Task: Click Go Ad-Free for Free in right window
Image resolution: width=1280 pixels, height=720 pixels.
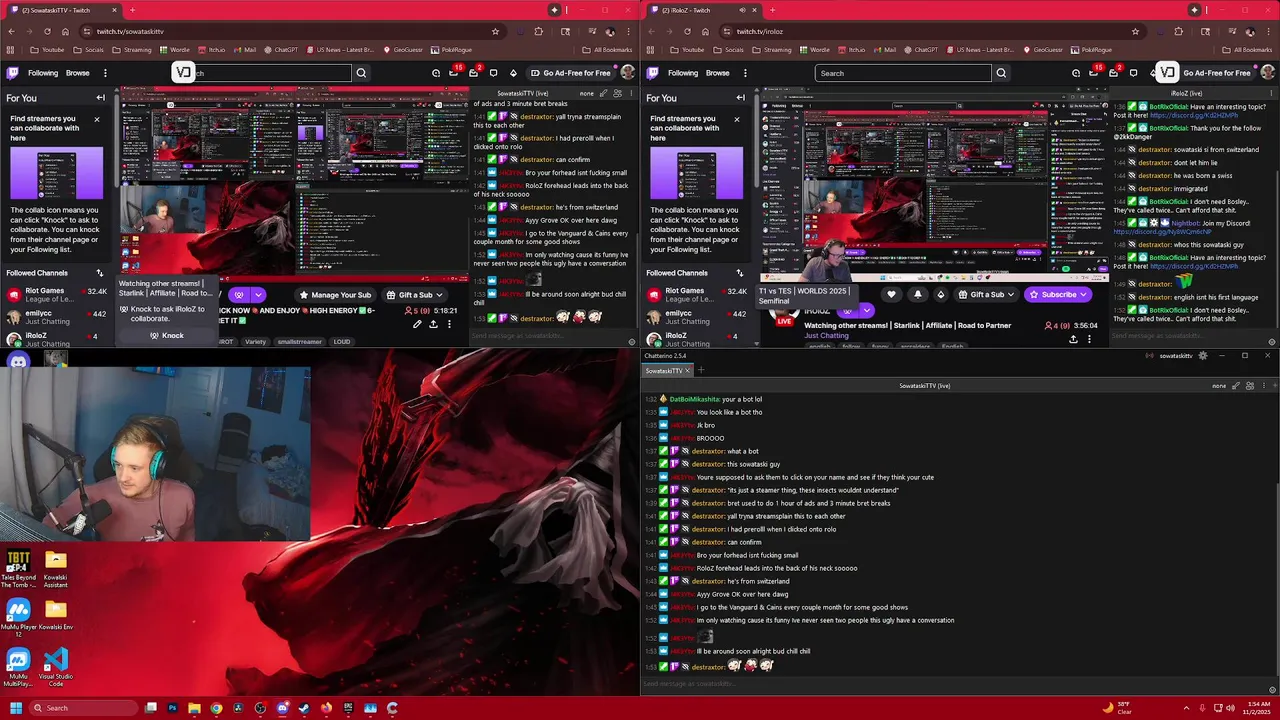Action: pos(1210,73)
